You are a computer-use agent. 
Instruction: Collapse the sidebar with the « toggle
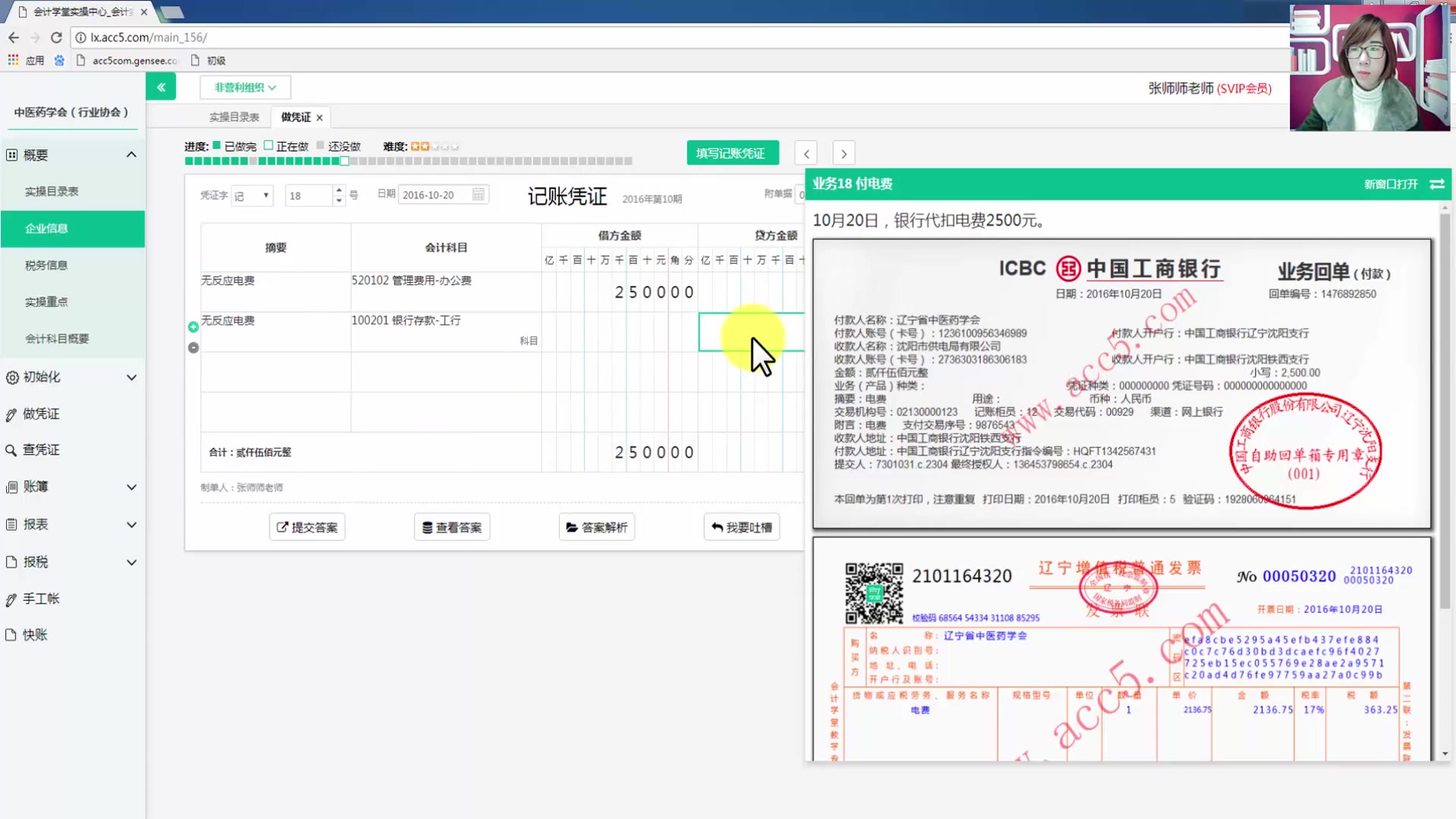tap(161, 86)
